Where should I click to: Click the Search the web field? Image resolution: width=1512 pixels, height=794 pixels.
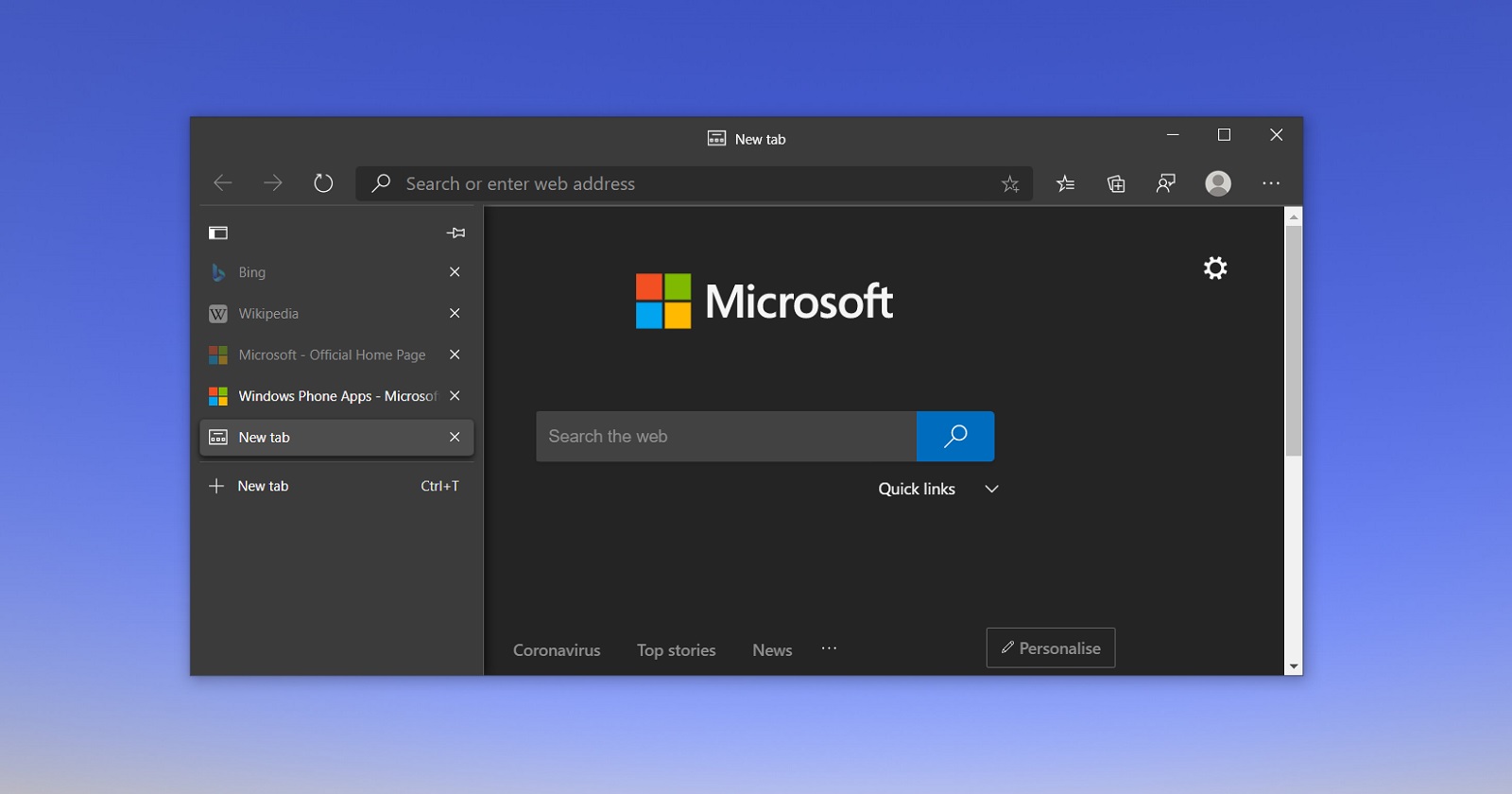(x=726, y=436)
